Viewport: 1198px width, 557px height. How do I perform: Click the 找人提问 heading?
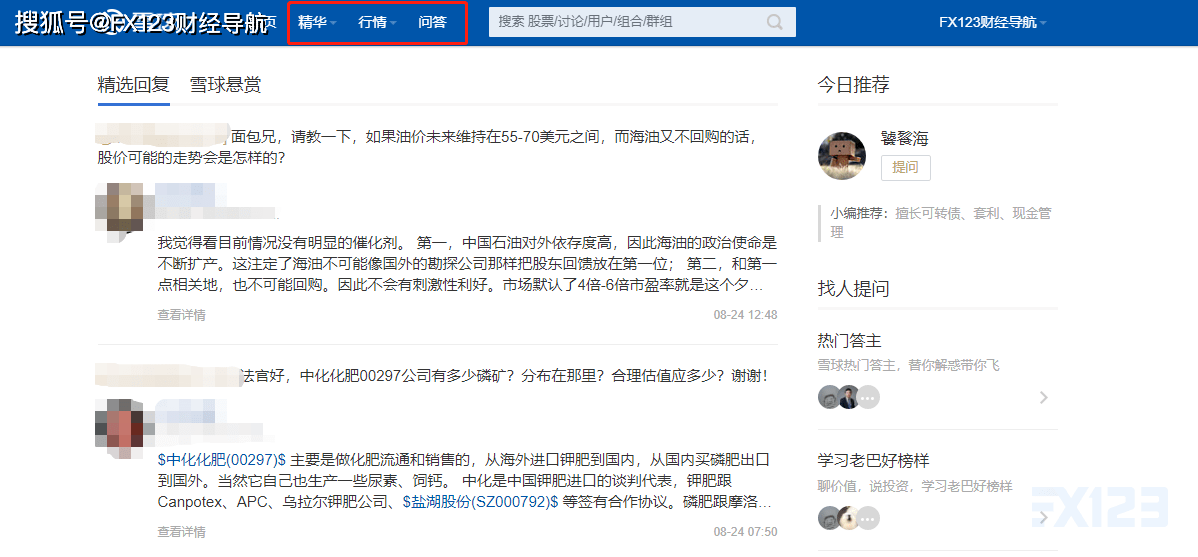click(853, 288)
